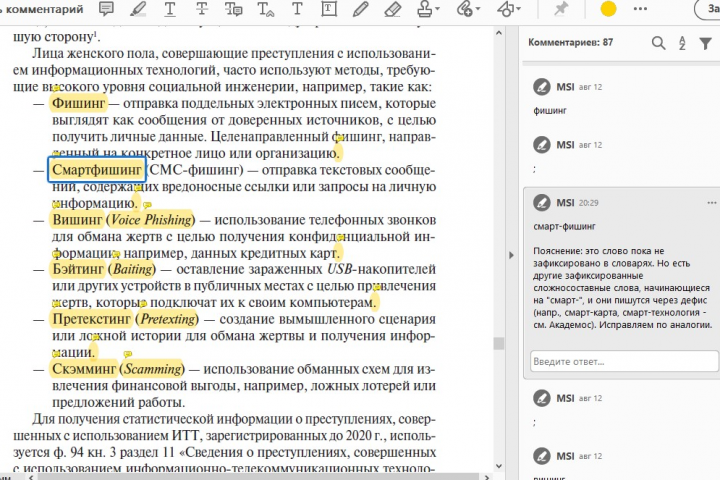Select the insert text at cursor tool

pyautogui.click(x=265, y=9)
